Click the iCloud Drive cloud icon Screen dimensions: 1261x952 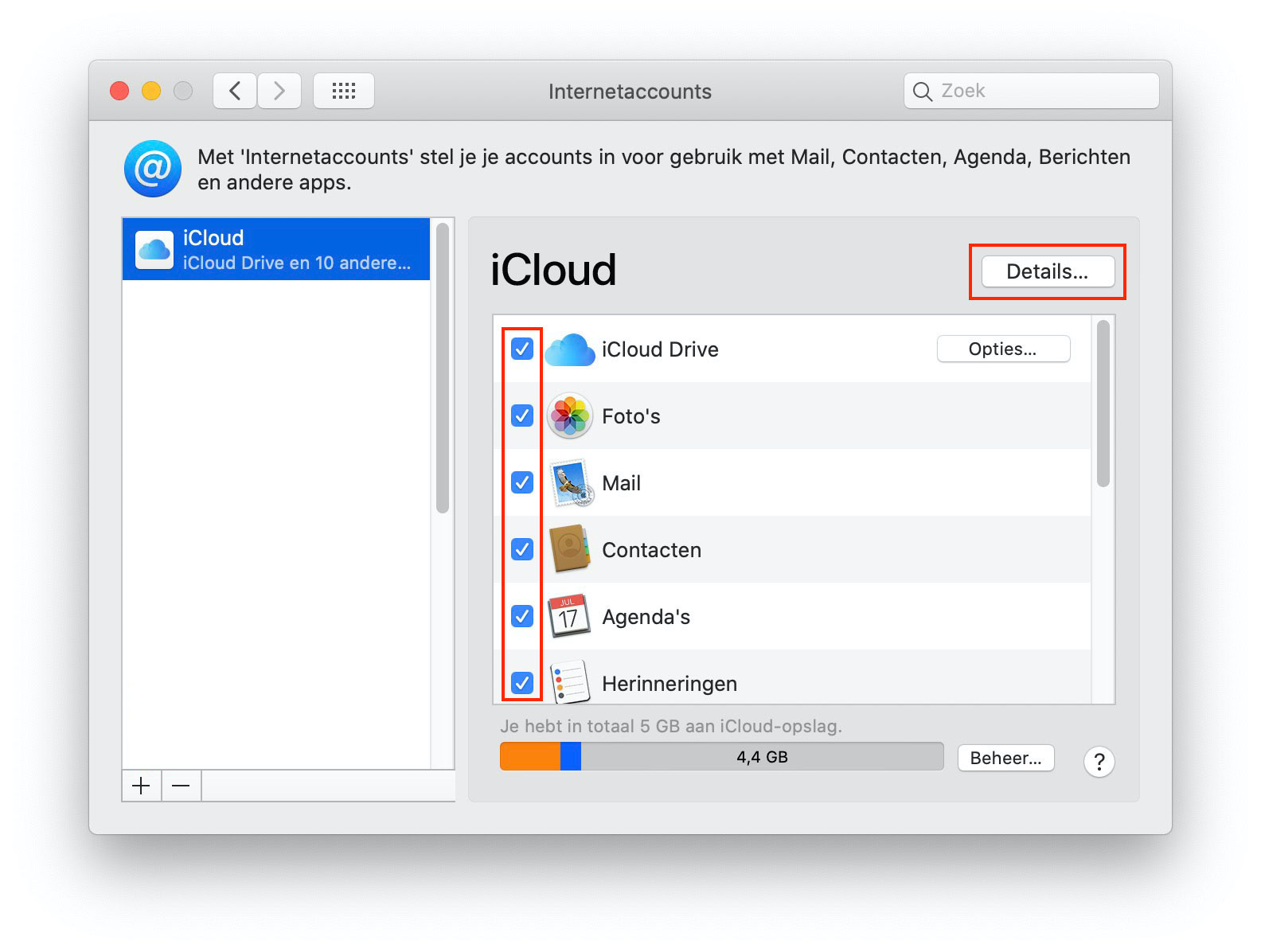click(570, 349)
